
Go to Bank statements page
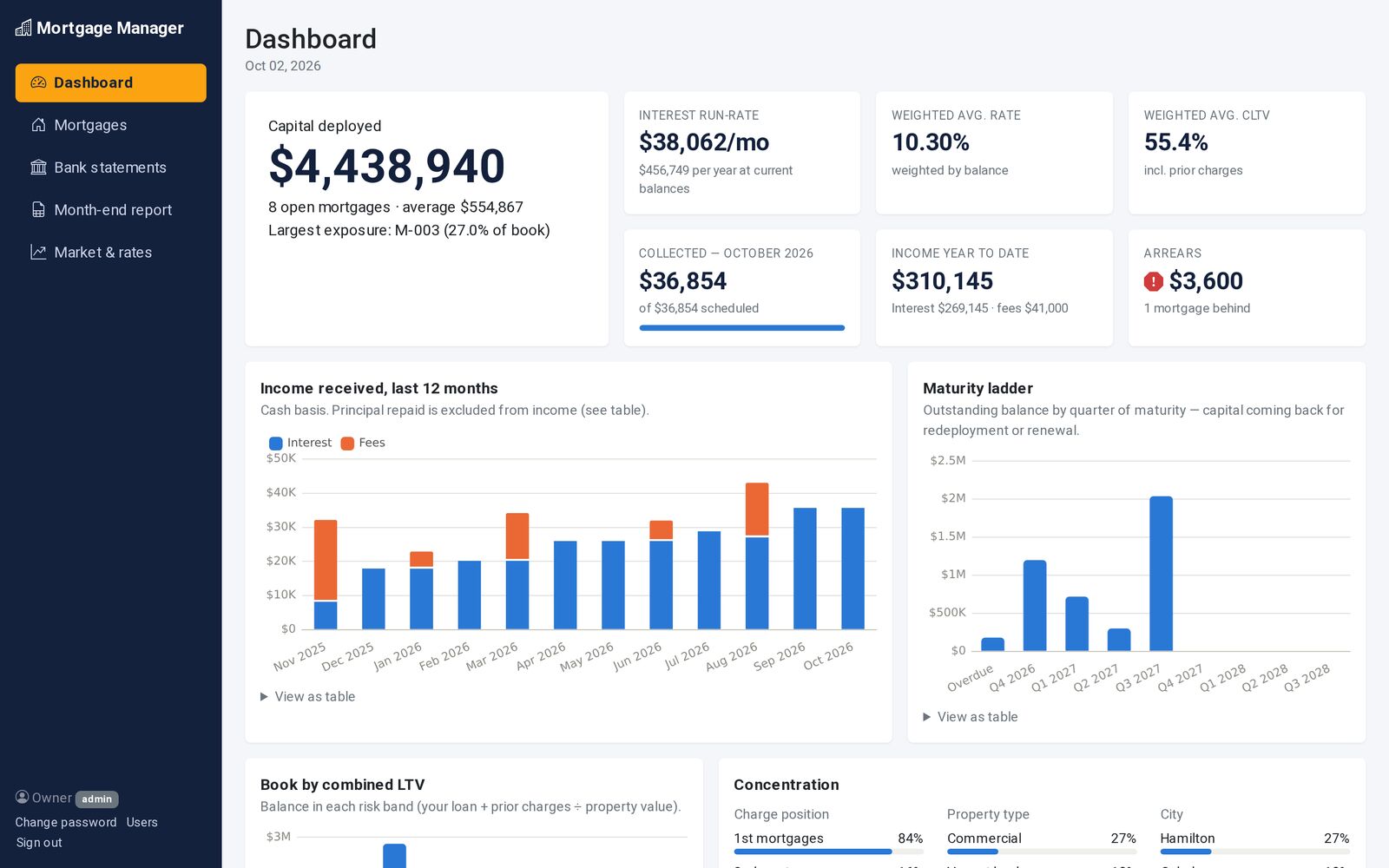point(111,168)
